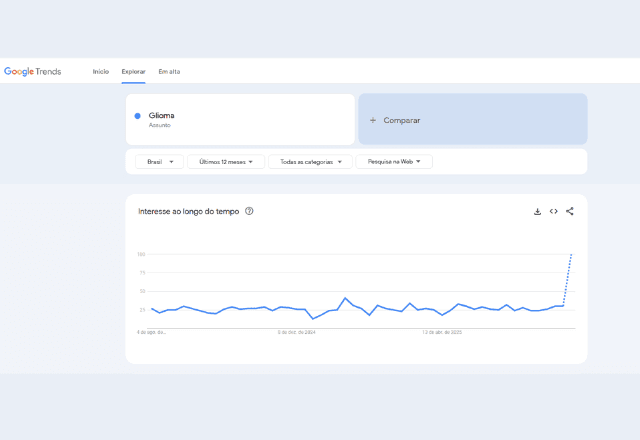The width and height of the screenshot is (640, 440).
Task: Download the chart data as CSV
Action: 538,211
